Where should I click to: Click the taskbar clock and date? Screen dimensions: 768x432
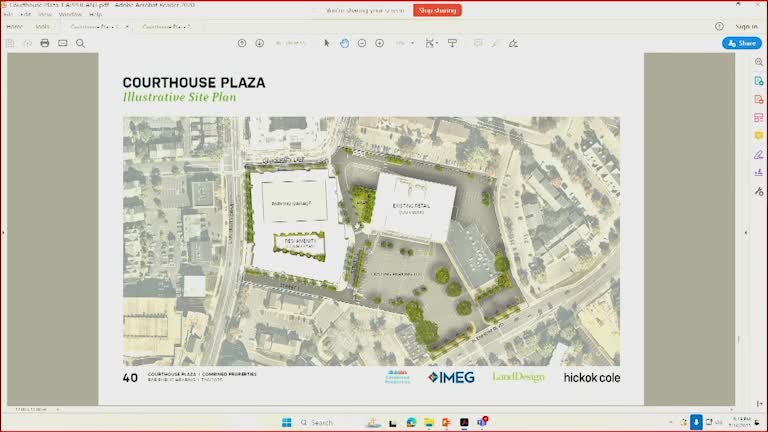pyautogui.click(x=740, y=422)
